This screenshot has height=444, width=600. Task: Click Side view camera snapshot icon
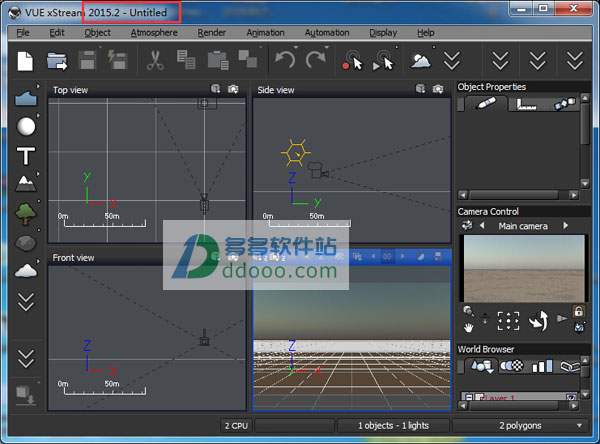coord(438,89)
